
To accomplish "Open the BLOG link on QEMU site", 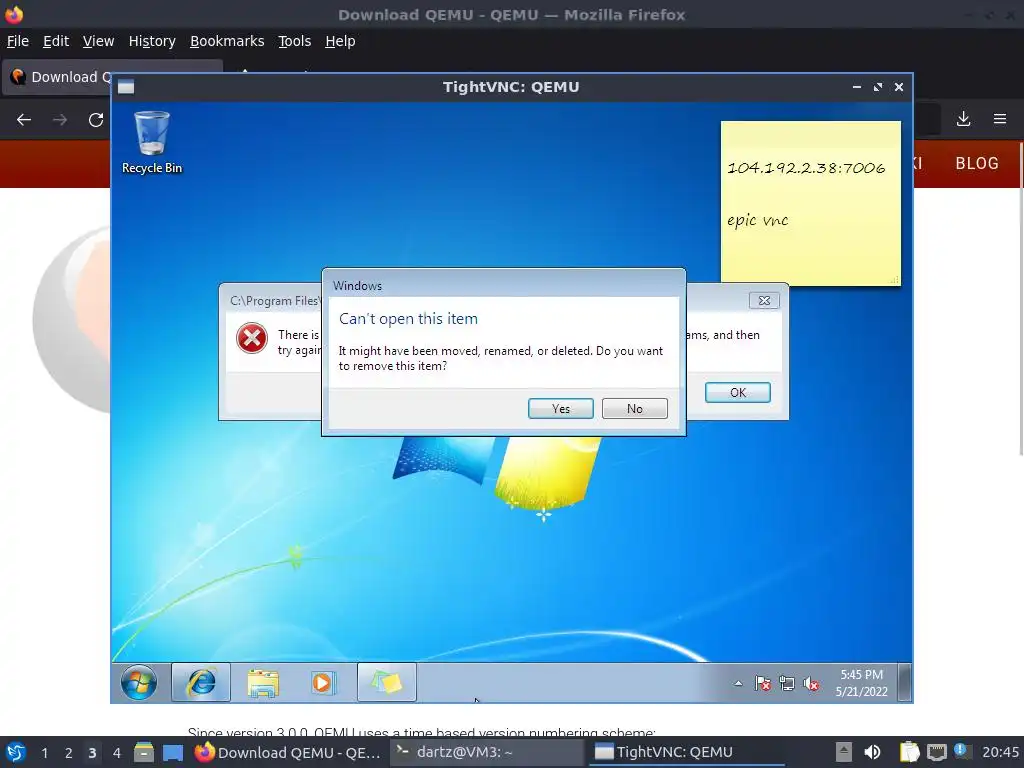I will (x=977, y=163).
